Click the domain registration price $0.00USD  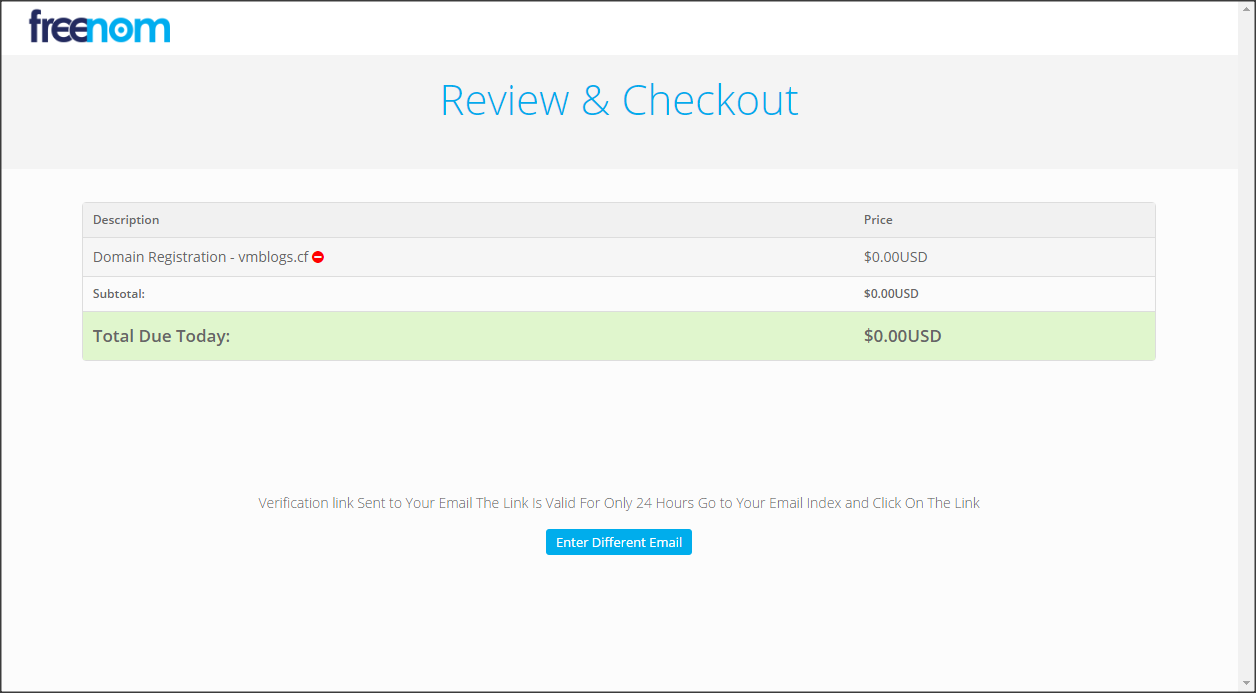click(895, 257)
